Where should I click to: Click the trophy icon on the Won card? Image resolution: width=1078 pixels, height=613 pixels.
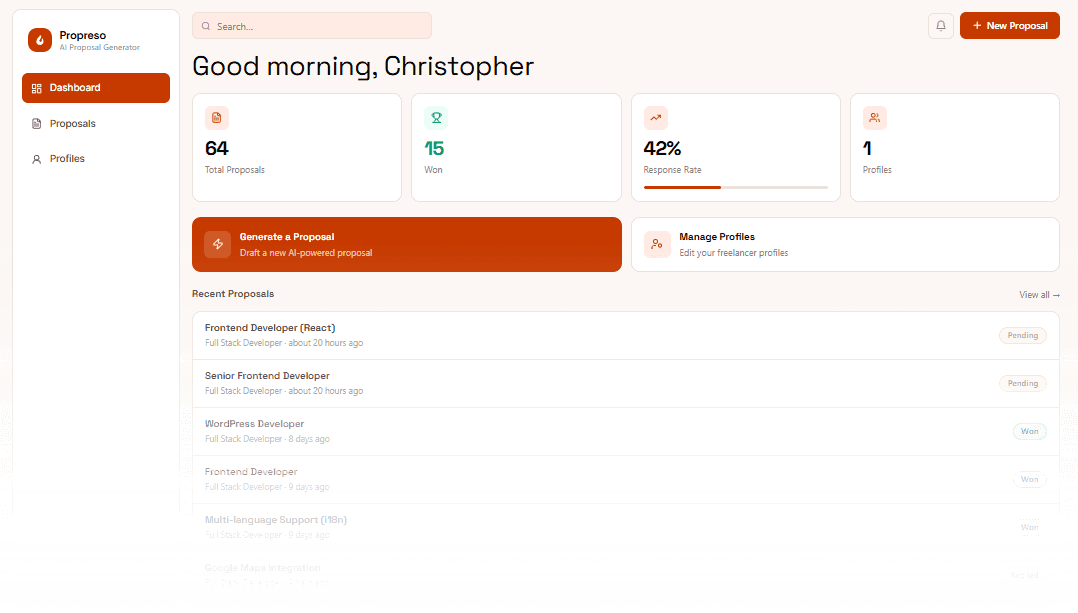pyautogui.click(x=435, y=117)
